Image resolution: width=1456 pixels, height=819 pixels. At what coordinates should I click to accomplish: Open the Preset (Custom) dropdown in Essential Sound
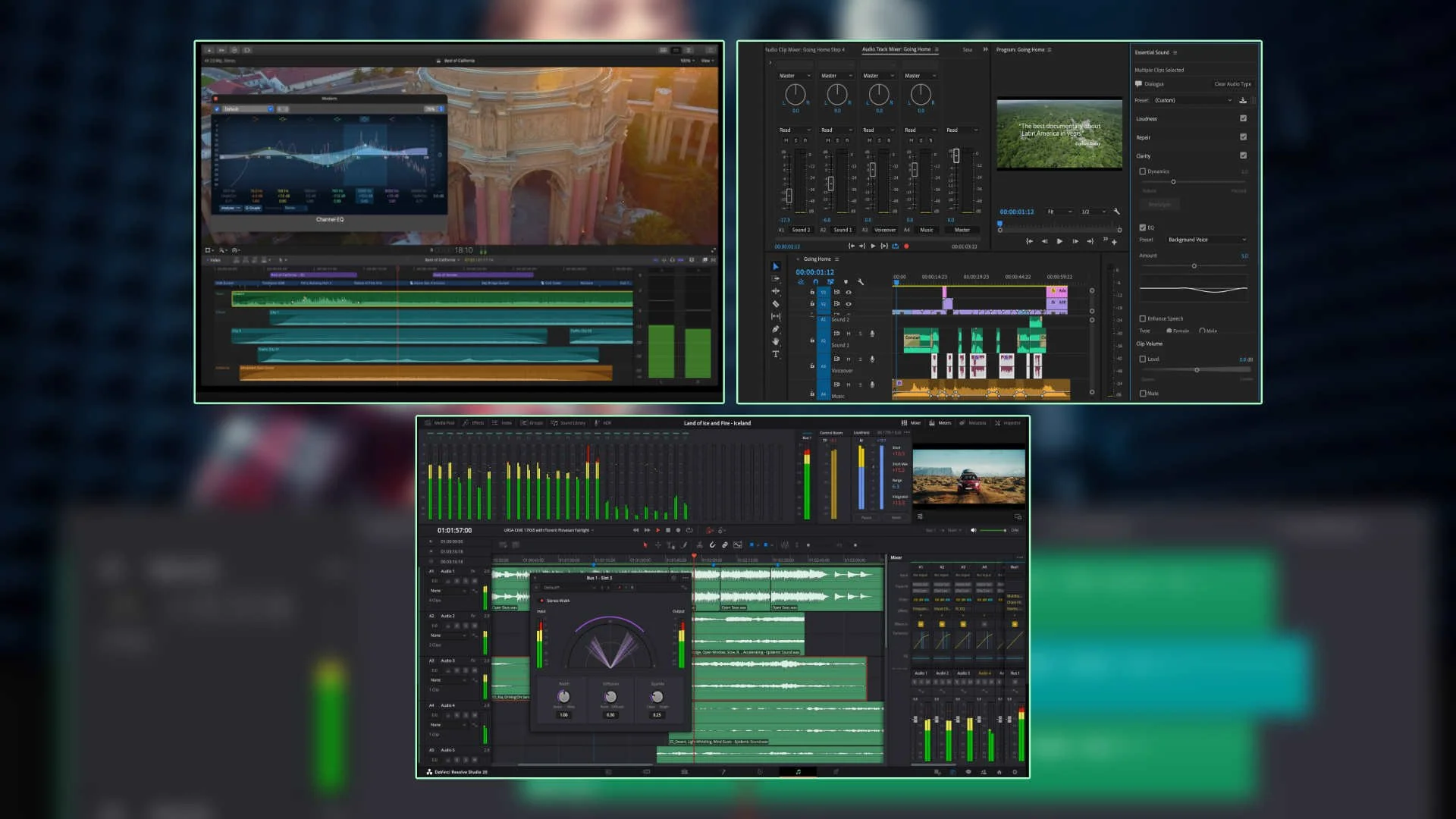[1197, 99]
